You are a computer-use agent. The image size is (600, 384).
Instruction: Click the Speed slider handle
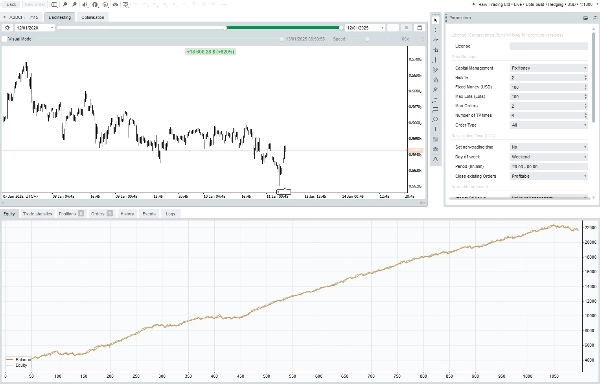[x=367, y=39]
